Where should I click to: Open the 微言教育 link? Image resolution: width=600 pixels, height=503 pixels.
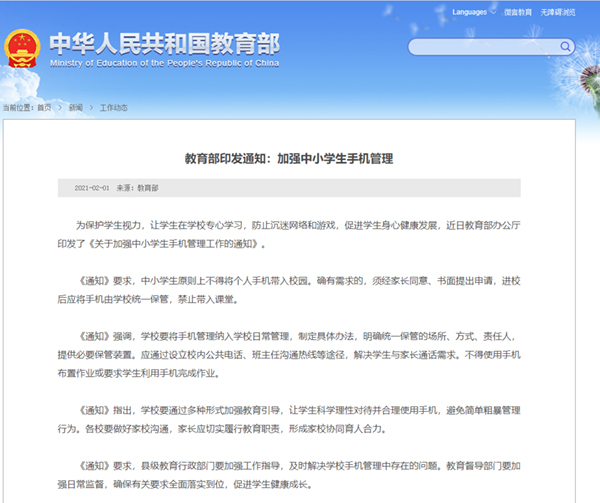518,12
